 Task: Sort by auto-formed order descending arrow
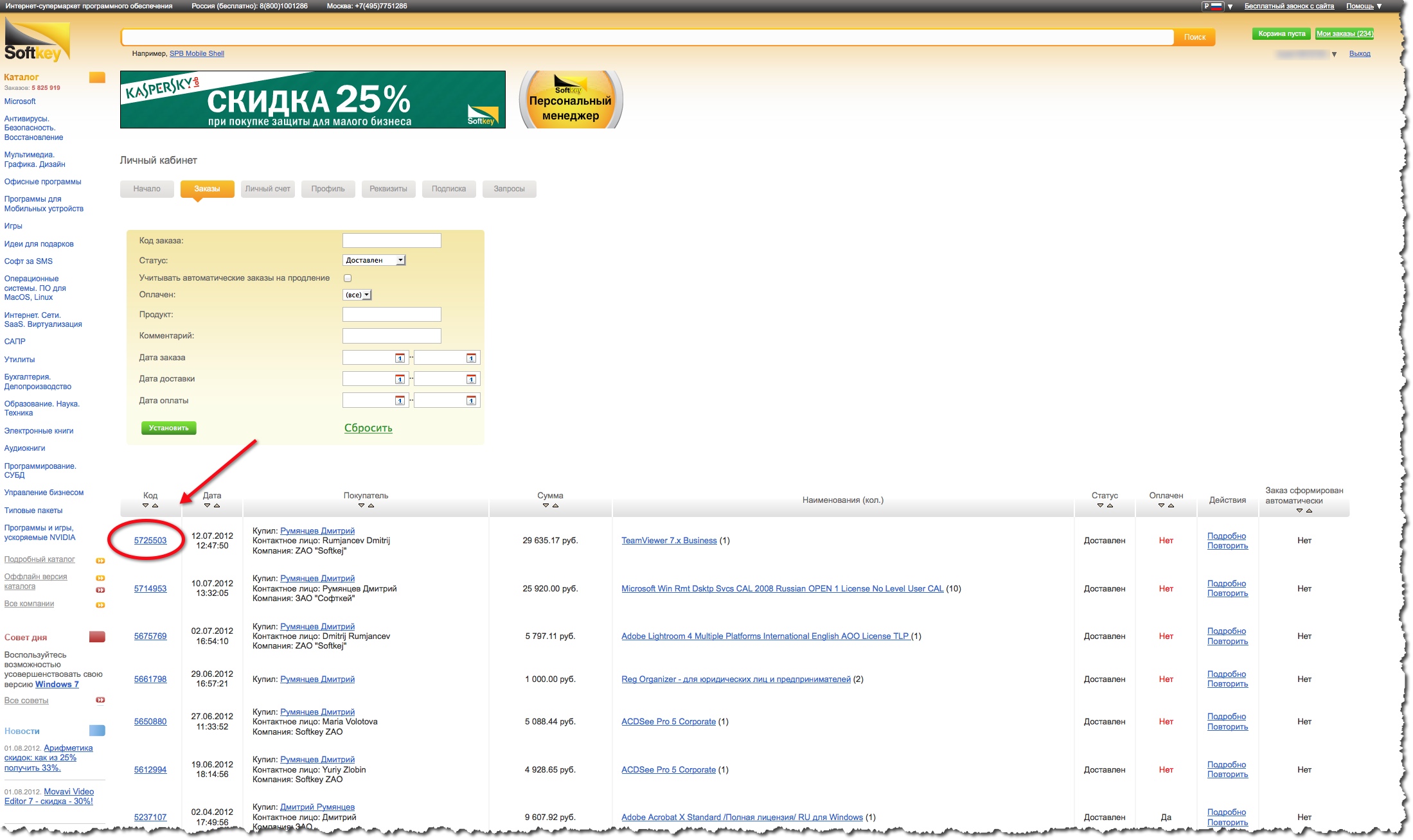[1299, 511]
